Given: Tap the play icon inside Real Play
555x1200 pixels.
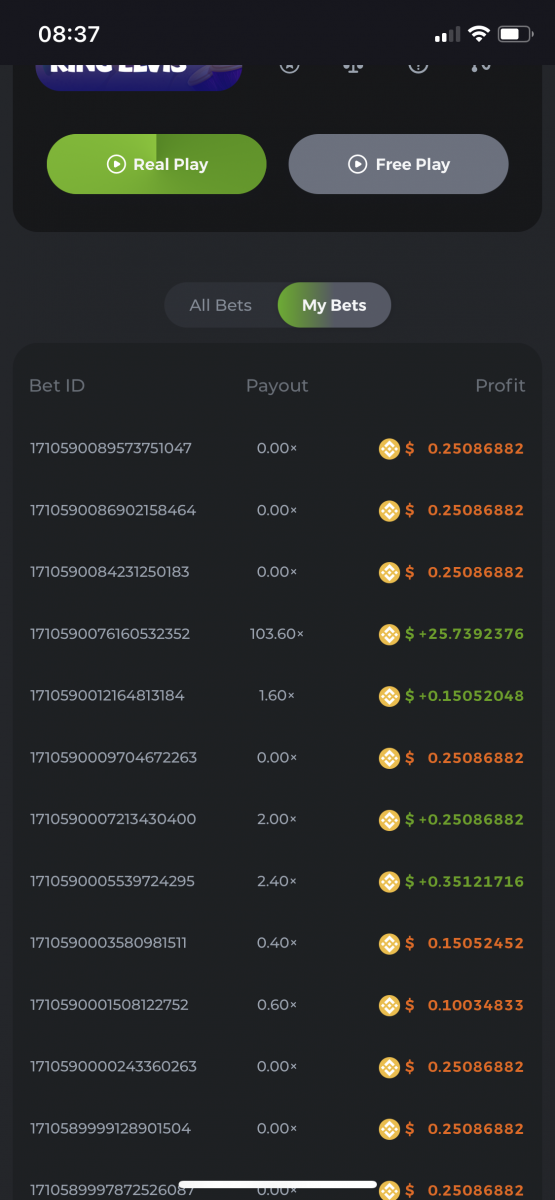Looking at the screenshot, I should (116, 164).
